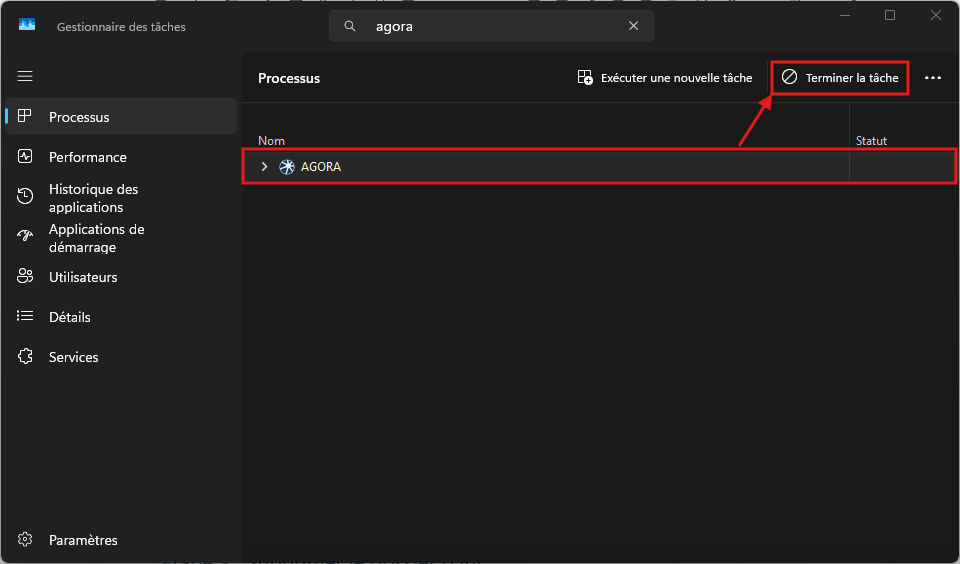Click Terminer la tâche button
Image resolution: width=960 pixels, height=564 pixels.
[x=840, y=78]
